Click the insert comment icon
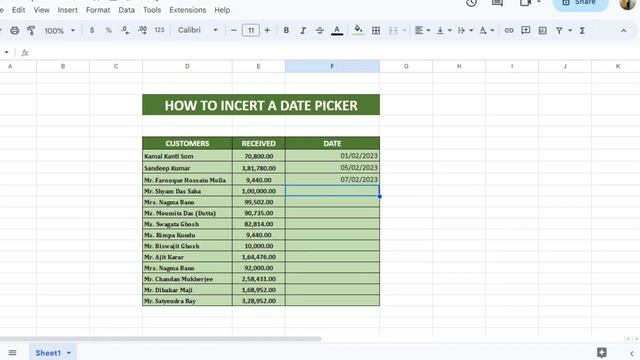Screen dimensions: 640x360 [x=526, y=31]
